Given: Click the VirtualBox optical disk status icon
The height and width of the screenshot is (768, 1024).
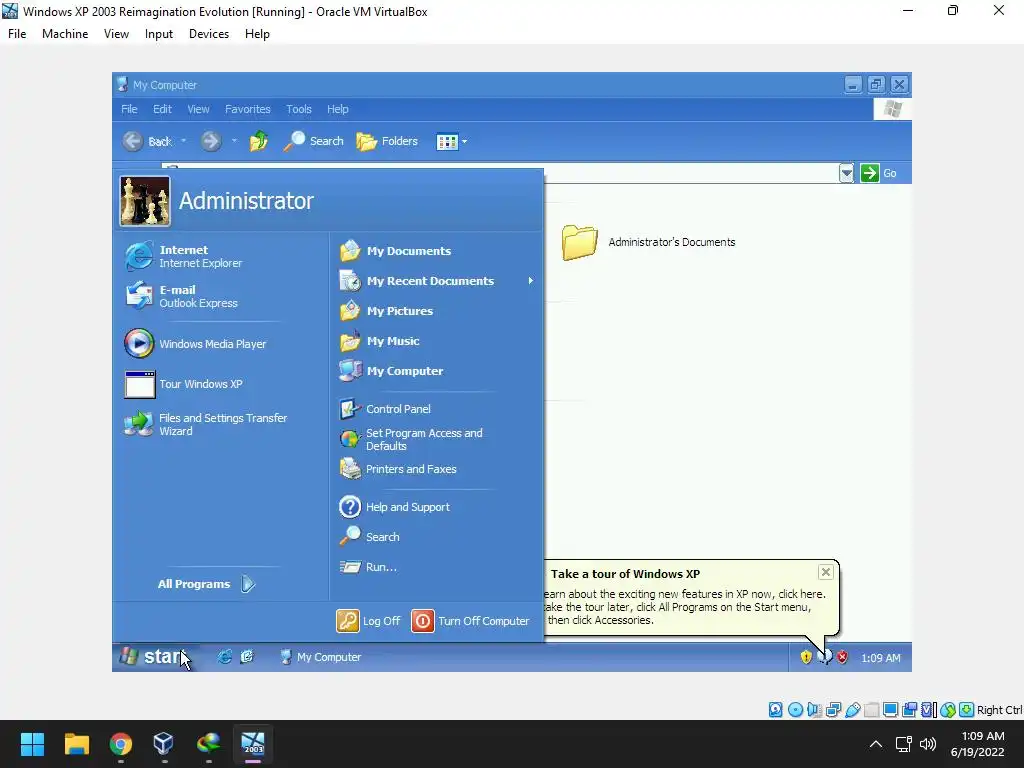Looking at the screenshot, I should 795,710.
